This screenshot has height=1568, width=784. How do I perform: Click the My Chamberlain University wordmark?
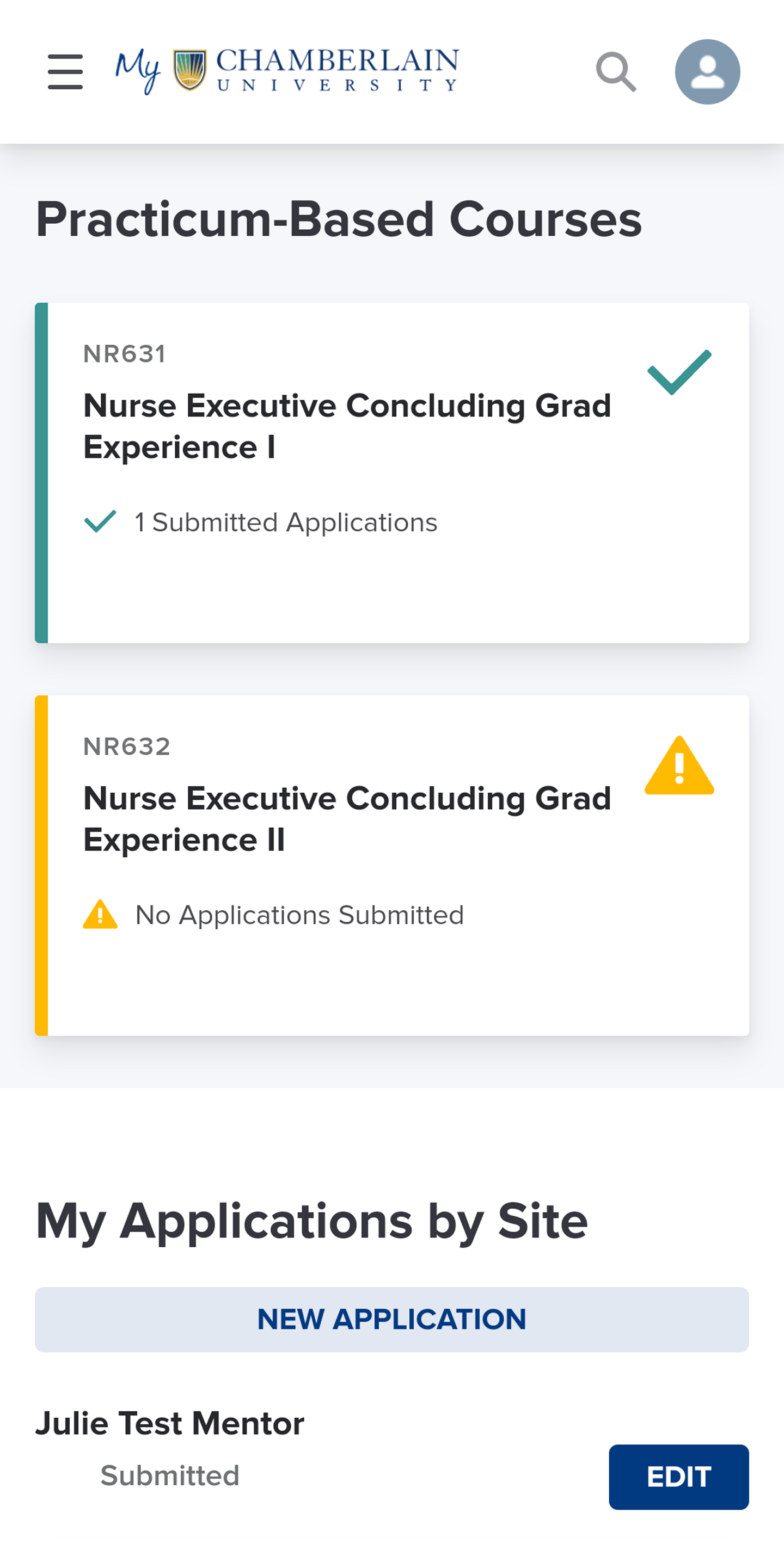[x=287, y=71]
